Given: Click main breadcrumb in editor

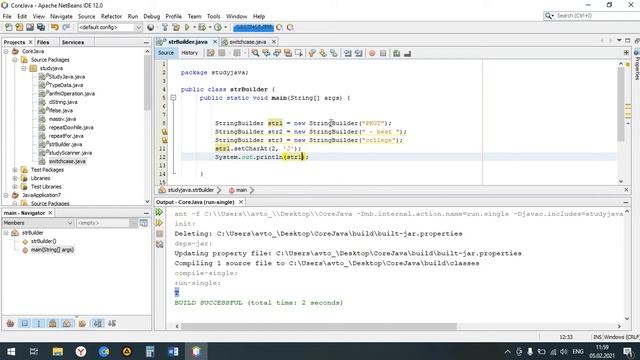Looking at the screenshot, I should pyautogui.click(x=241, y=190).
